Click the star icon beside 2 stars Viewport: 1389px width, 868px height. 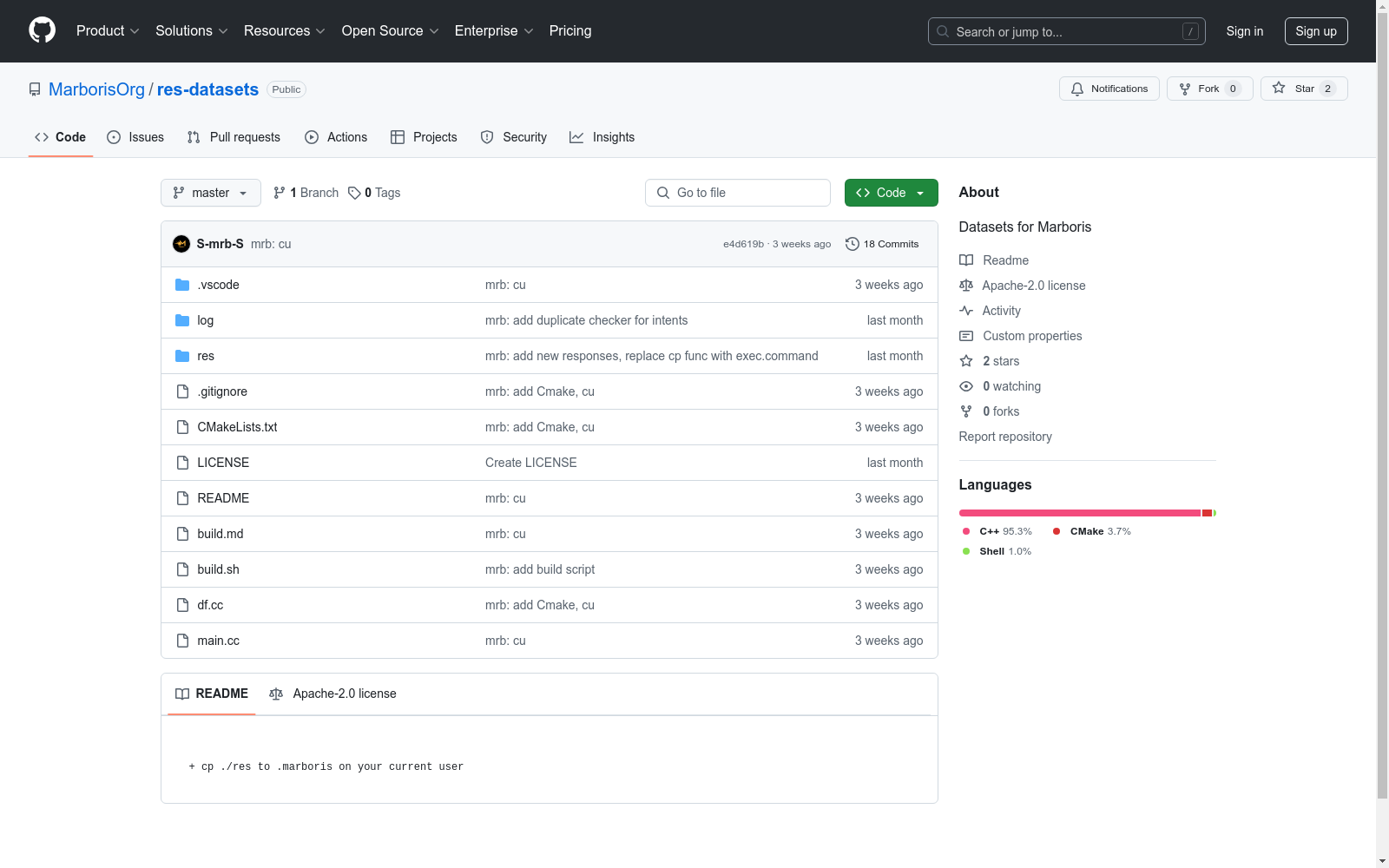966,361
